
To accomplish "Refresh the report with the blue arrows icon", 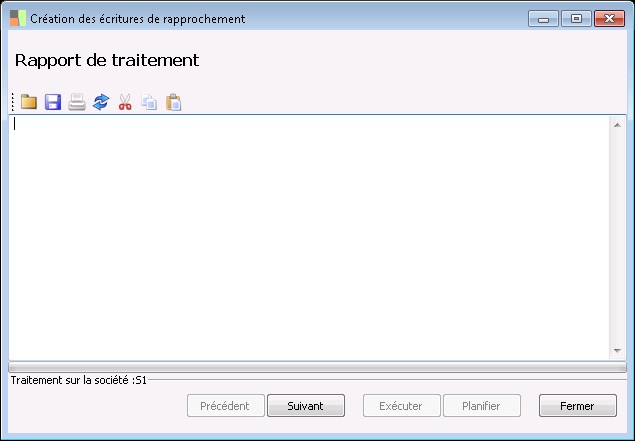I will point(101,102).
